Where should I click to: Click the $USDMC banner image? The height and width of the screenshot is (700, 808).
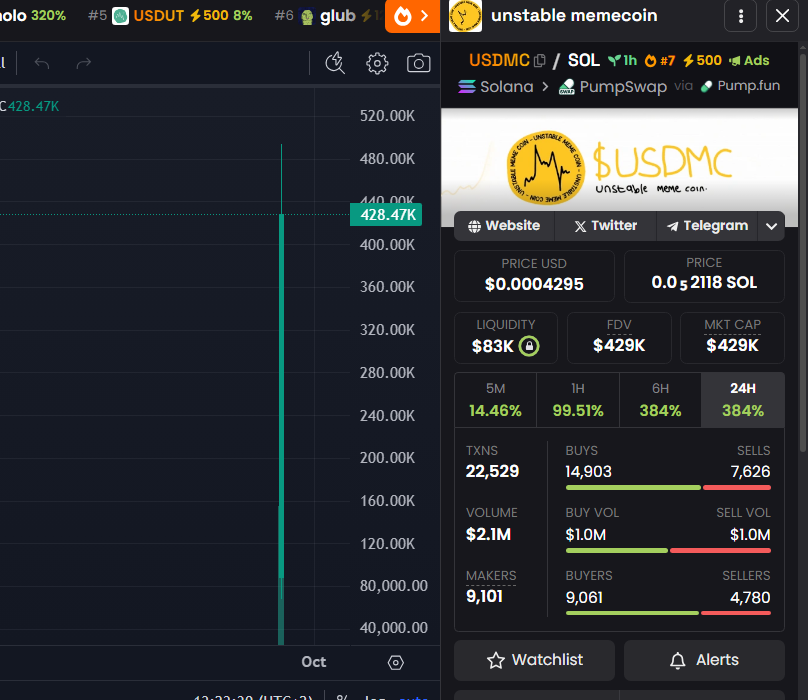tap(619, 167)
